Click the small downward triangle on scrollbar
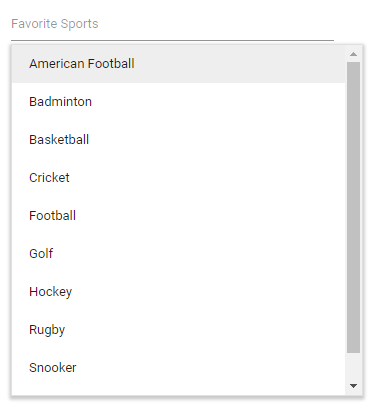375x410 pixels. 353,386
